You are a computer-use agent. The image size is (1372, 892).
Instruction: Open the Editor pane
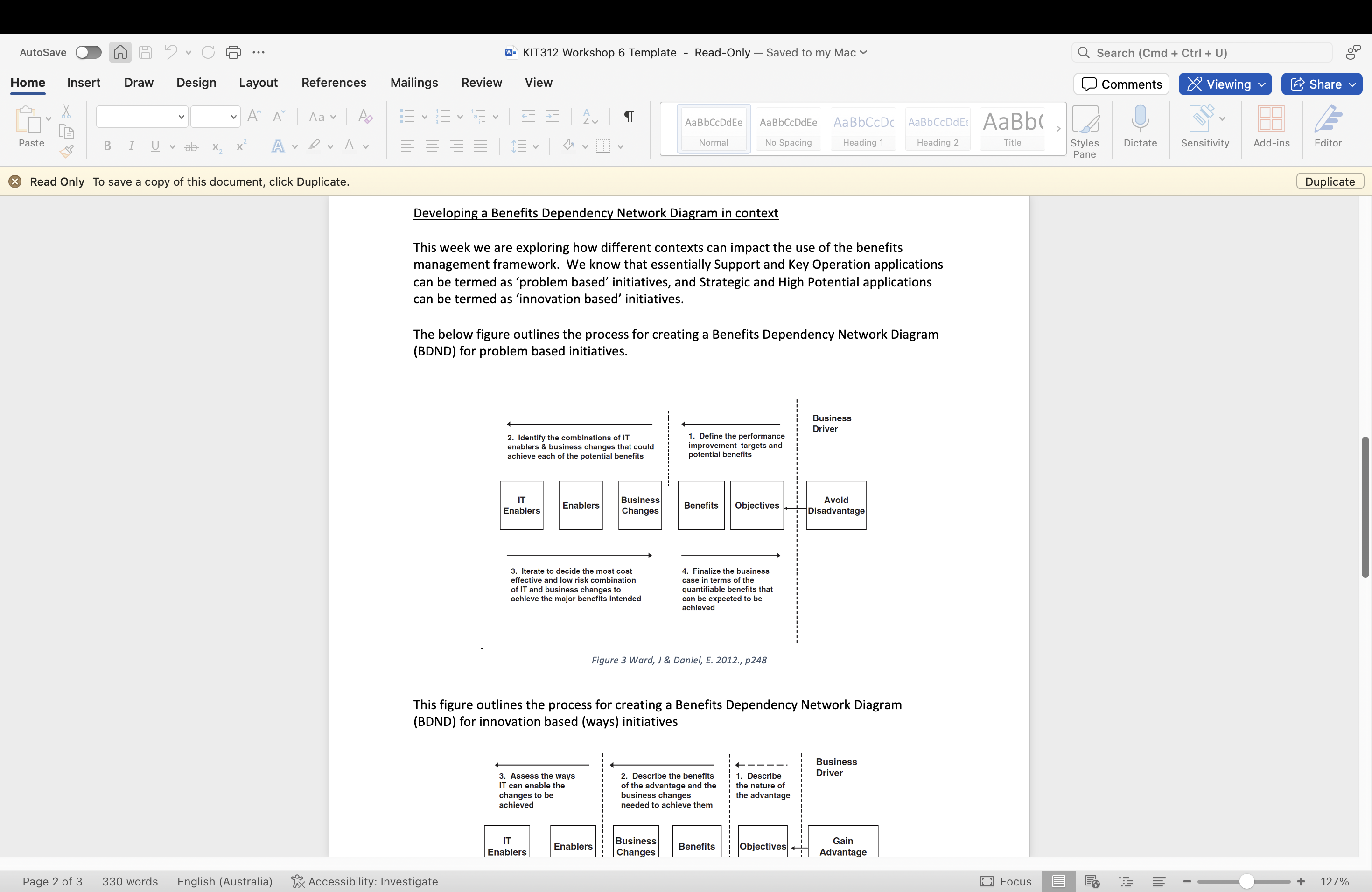1328,128
